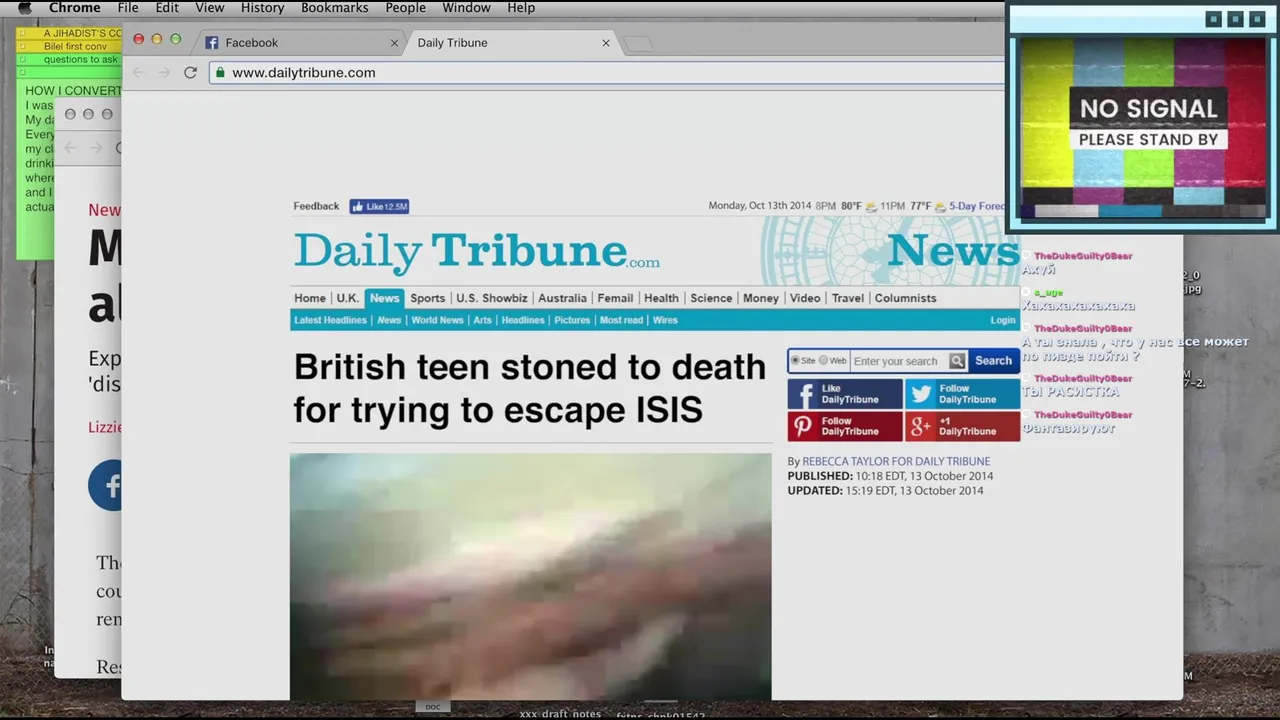Screen dimensions: 1280x720
Task: Go to the Travel section
Action: [848, 298]
